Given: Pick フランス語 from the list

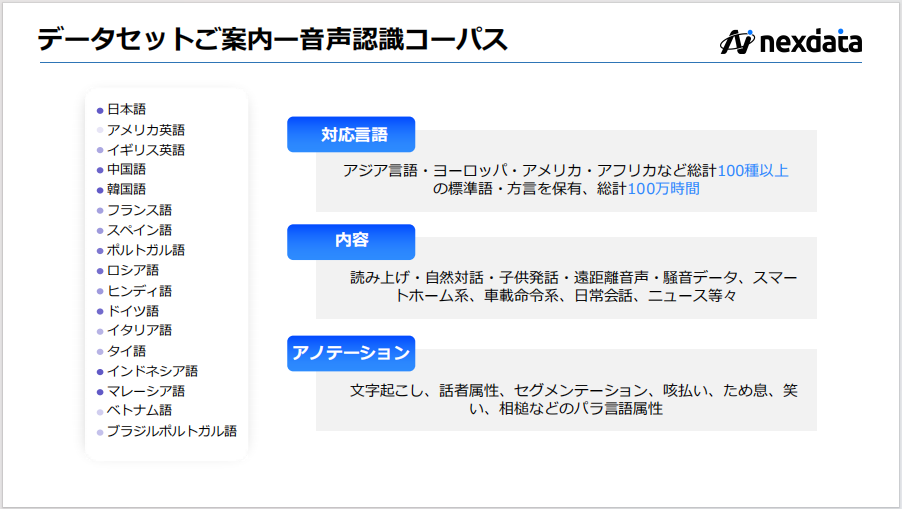Looking at the screenshot, I should tap(139, 210).
